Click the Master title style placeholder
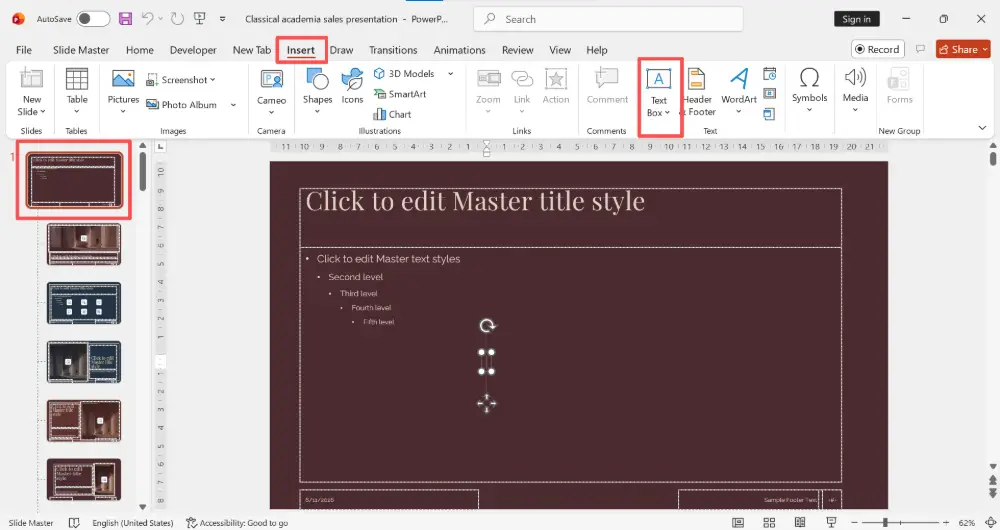This screenshot has width=1000, height=530. pos(570,217)
